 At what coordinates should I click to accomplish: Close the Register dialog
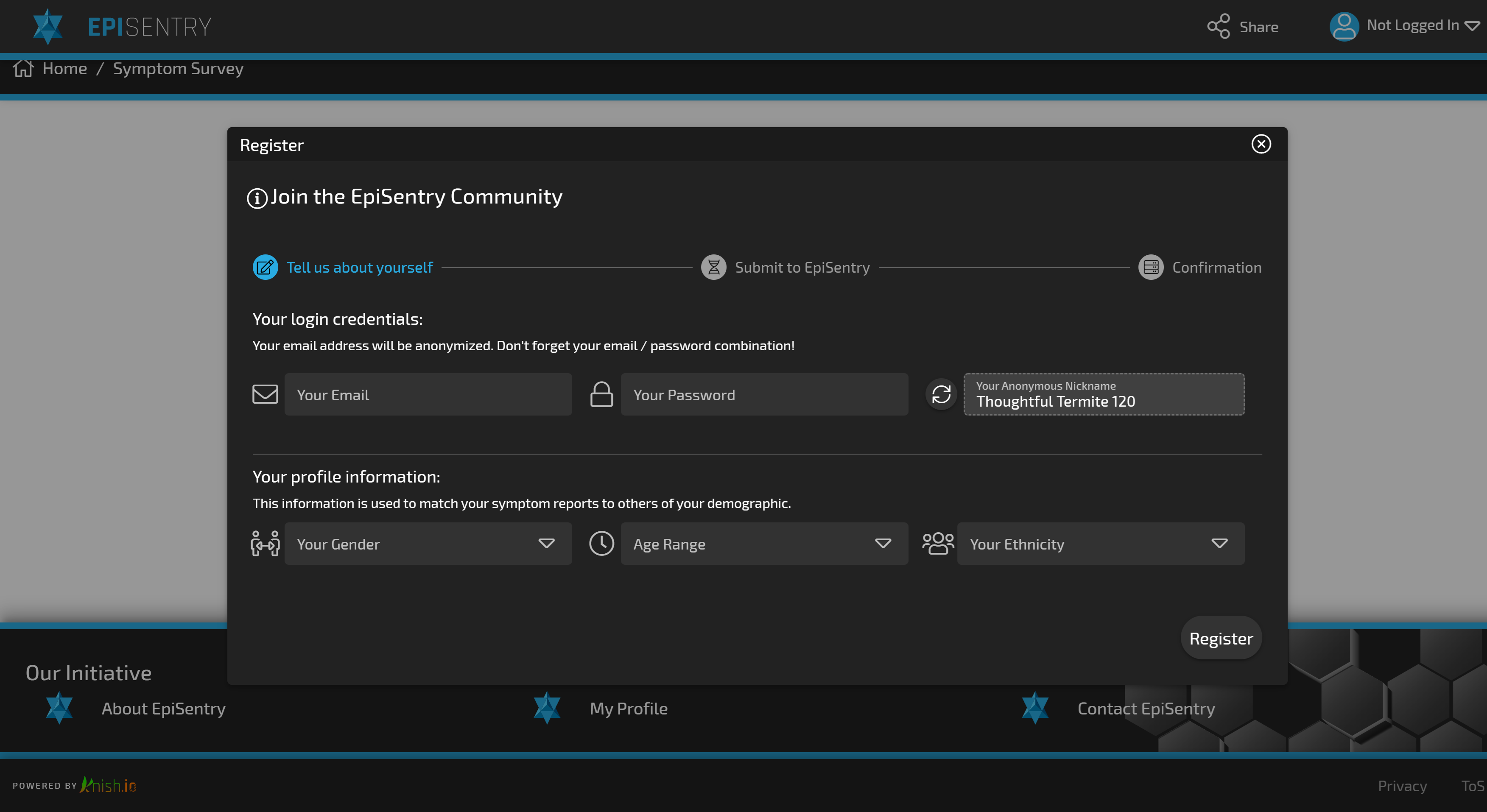[1261, 144]
